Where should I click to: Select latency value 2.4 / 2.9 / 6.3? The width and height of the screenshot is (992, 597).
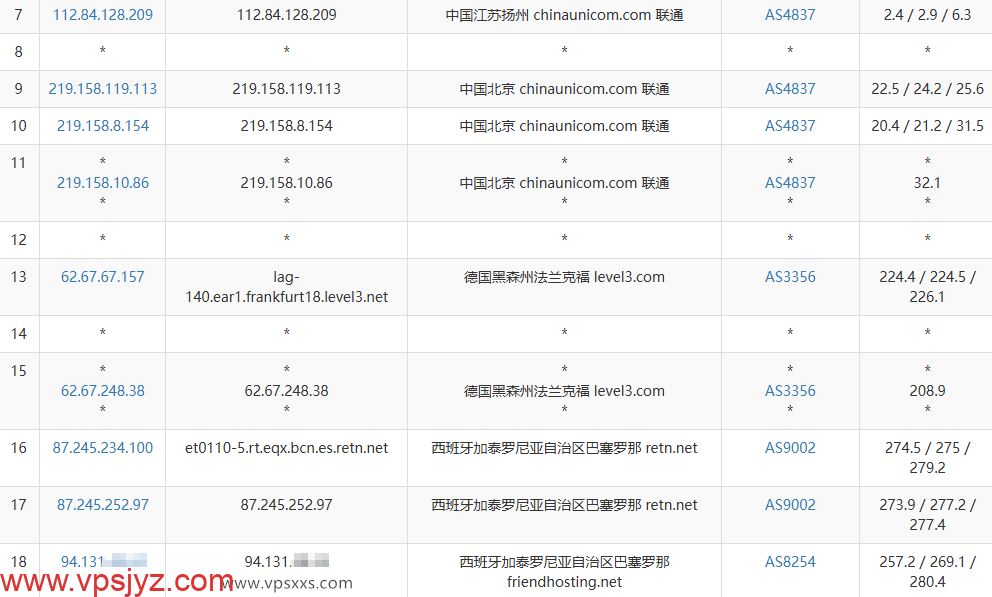(927, 15)
